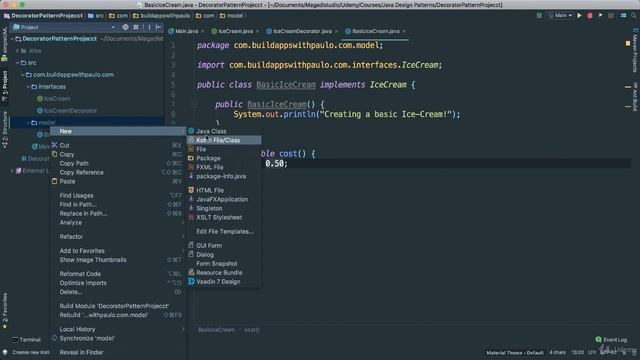Screen dimensions: 640x360
Task: Choose HTML File from New submenu
Action: [x=224, y=190]
